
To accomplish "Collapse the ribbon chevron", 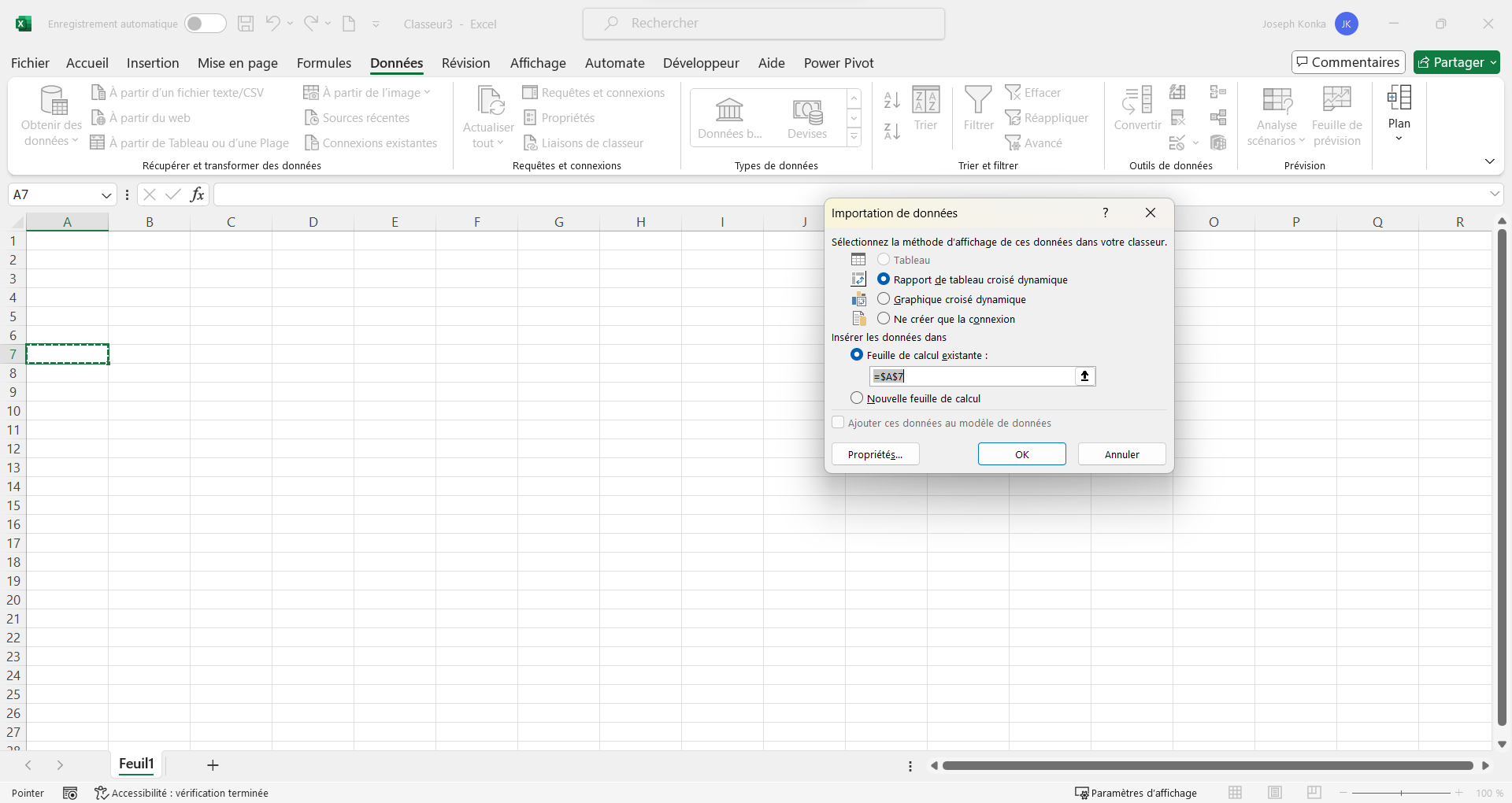I will pos(1489,161).
